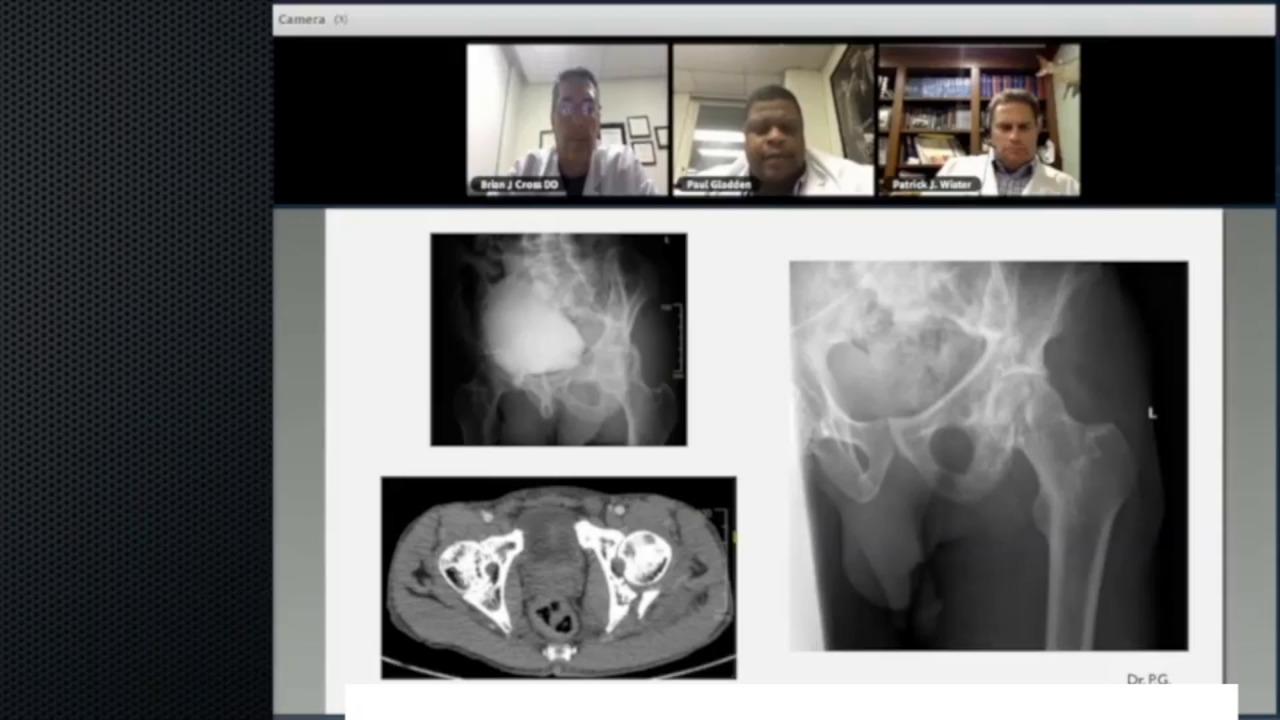Select Patrick J. Winter video tile
Image resolution: width=1280 pixels, height=720 pixels.
(979, 119)
